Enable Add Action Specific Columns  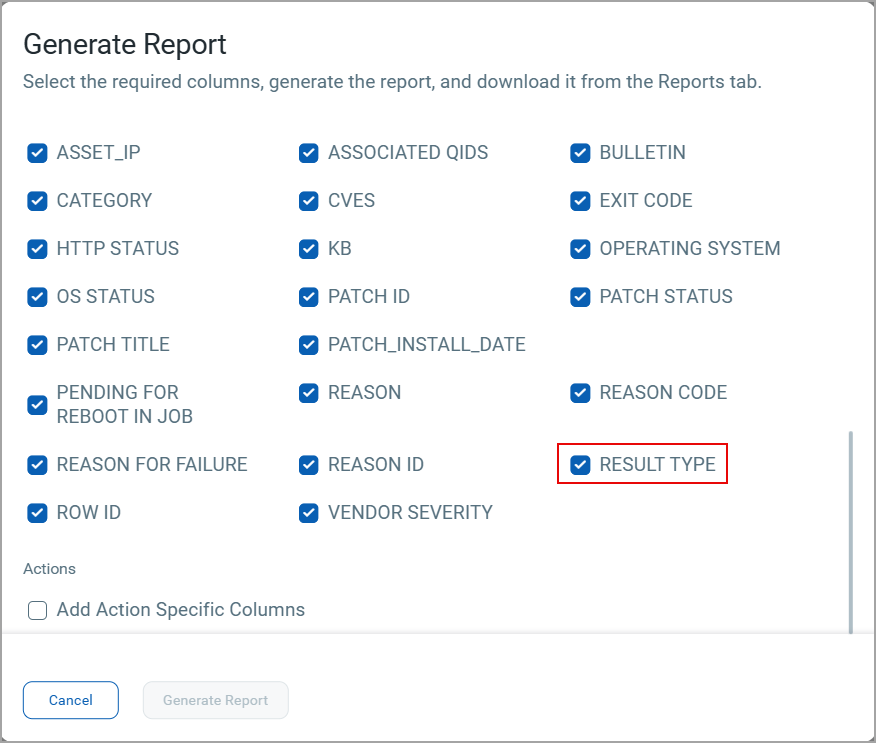click(x=37, y=610)
